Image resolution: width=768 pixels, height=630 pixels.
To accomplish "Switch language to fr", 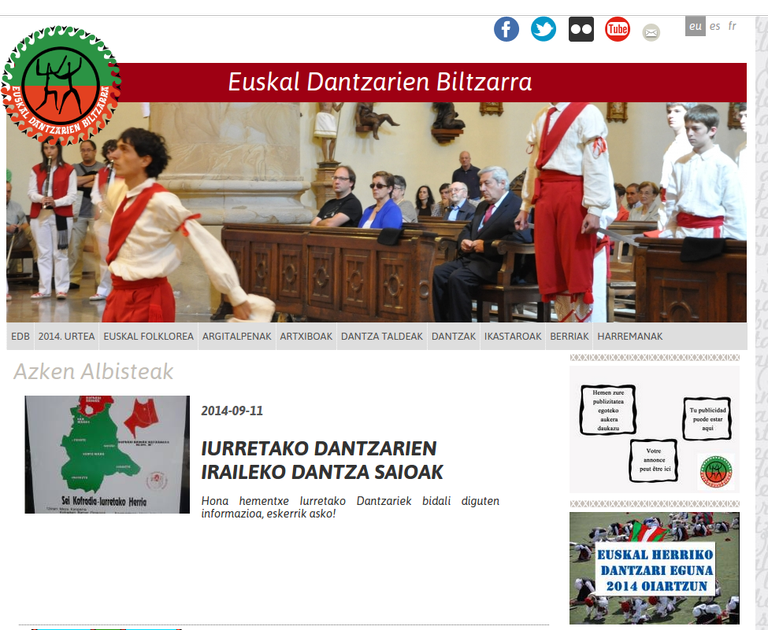I will point(732,25).
